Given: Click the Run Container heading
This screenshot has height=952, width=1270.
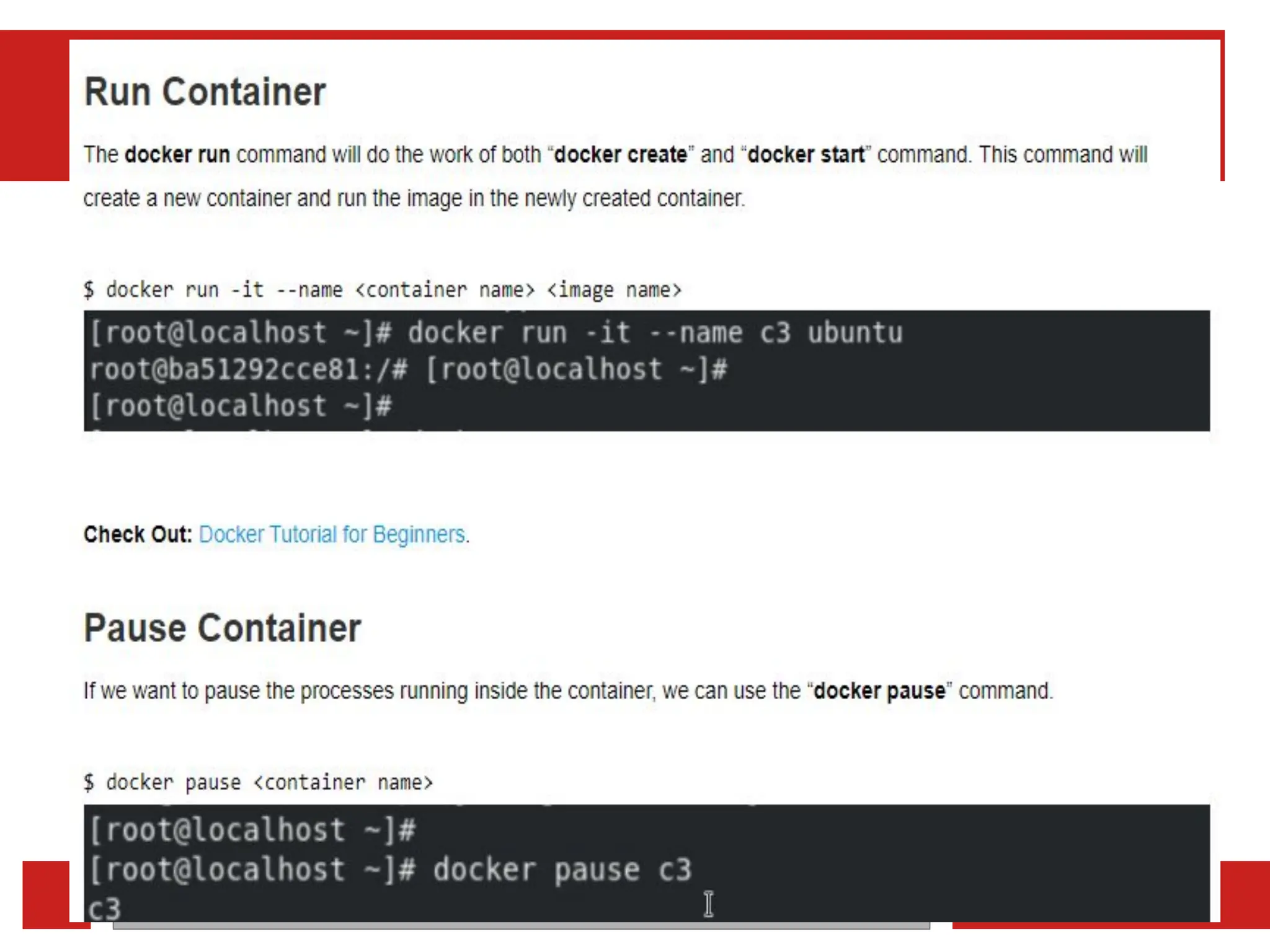Looking at the screenshot, I should pos(205,92).
